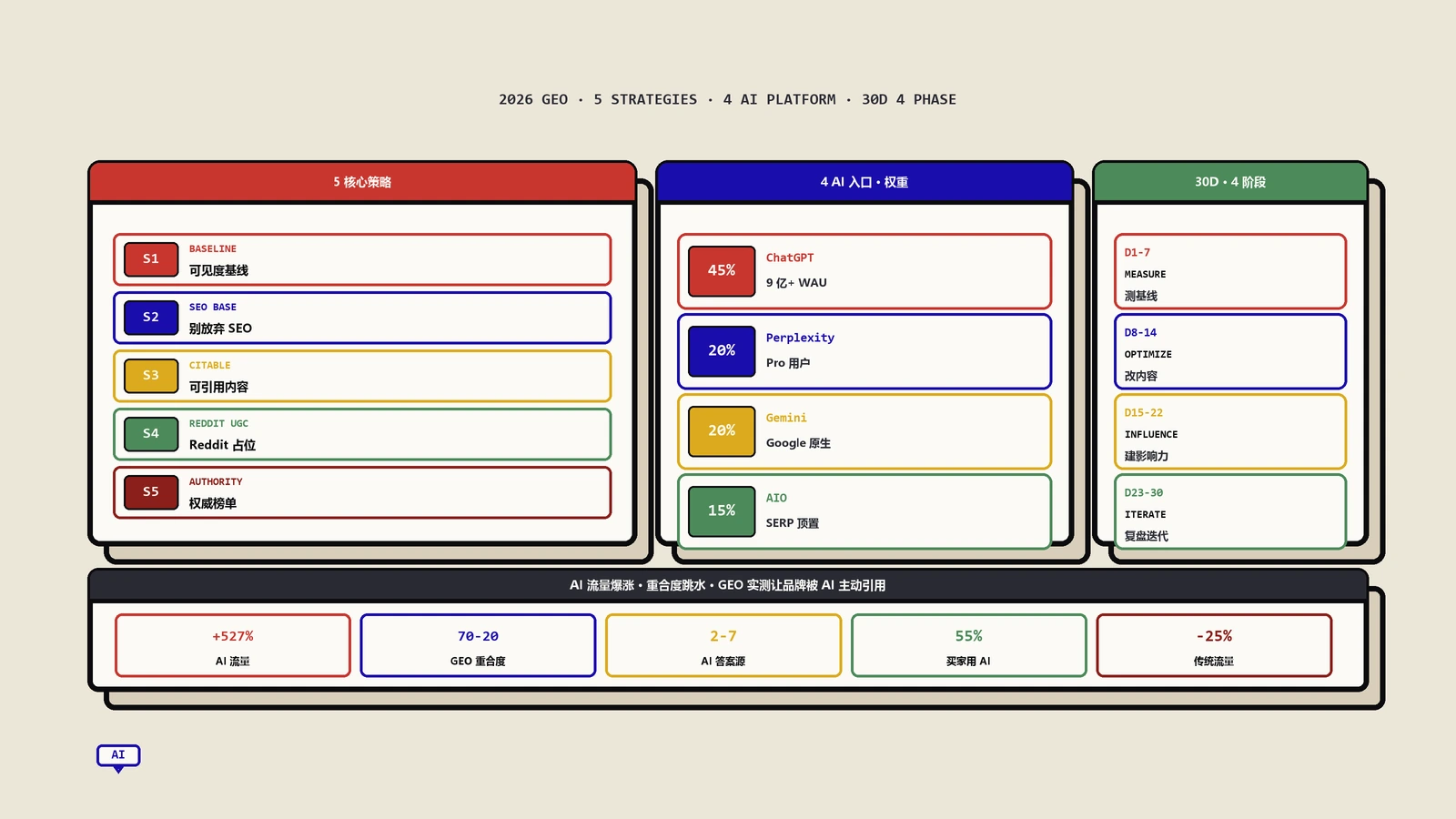1456x819 pixels.
Task: Click the "D23-30" phase label
Action: [1144, 493]
